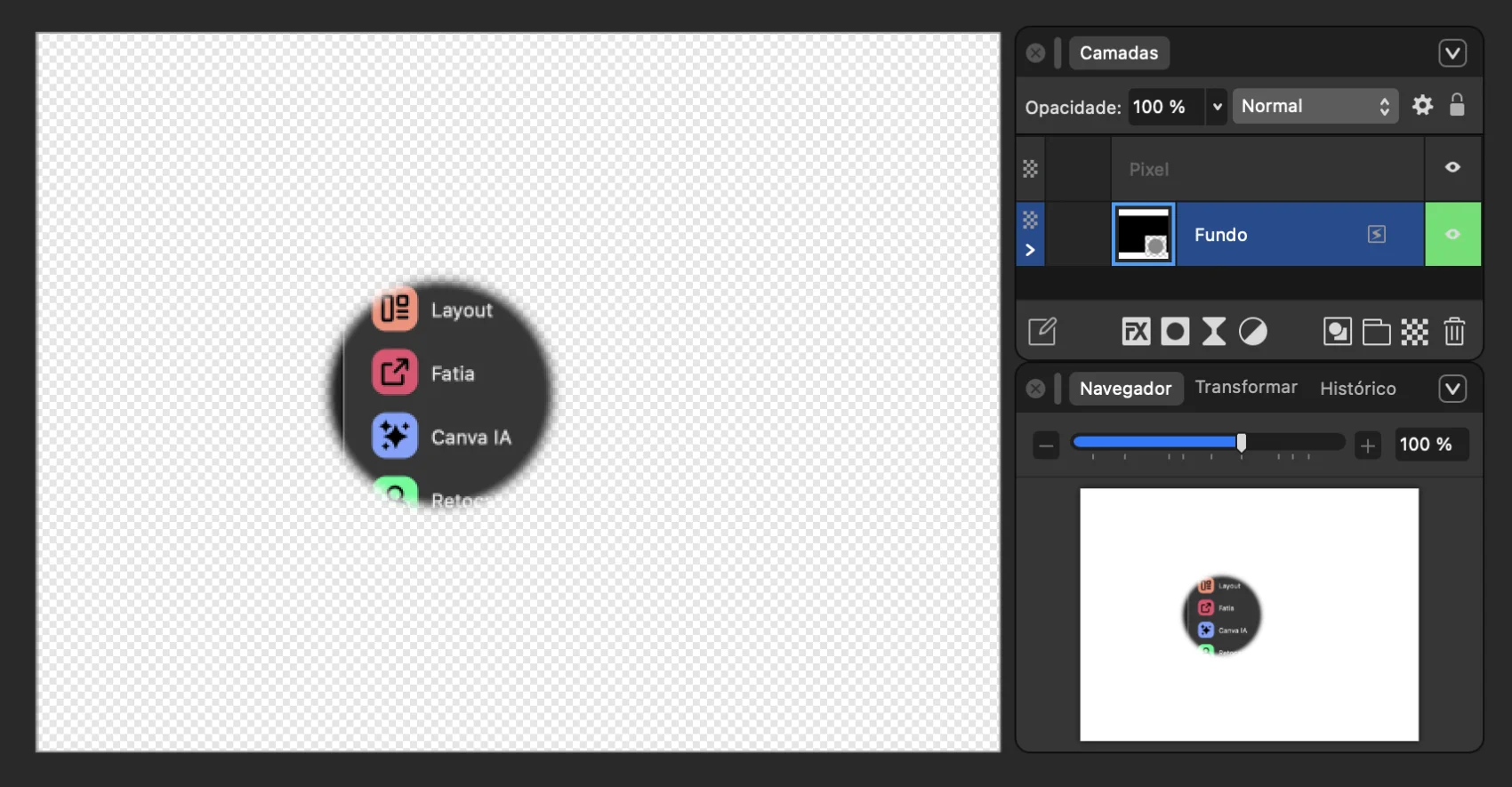Click the edit layer pencil icon
Screen dimensions: 1512x787
coord(1042,332)
